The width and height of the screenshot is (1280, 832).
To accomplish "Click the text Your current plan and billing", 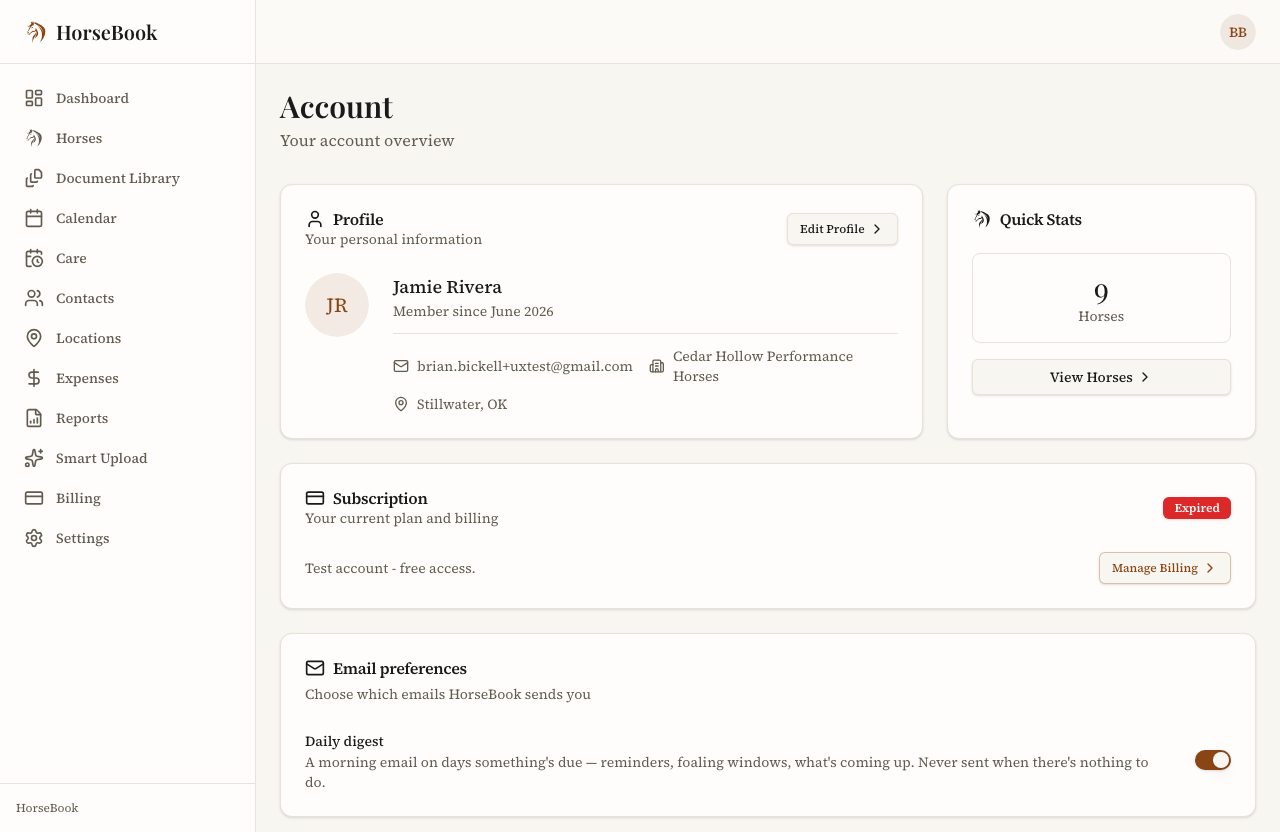I will click(401, 518).
